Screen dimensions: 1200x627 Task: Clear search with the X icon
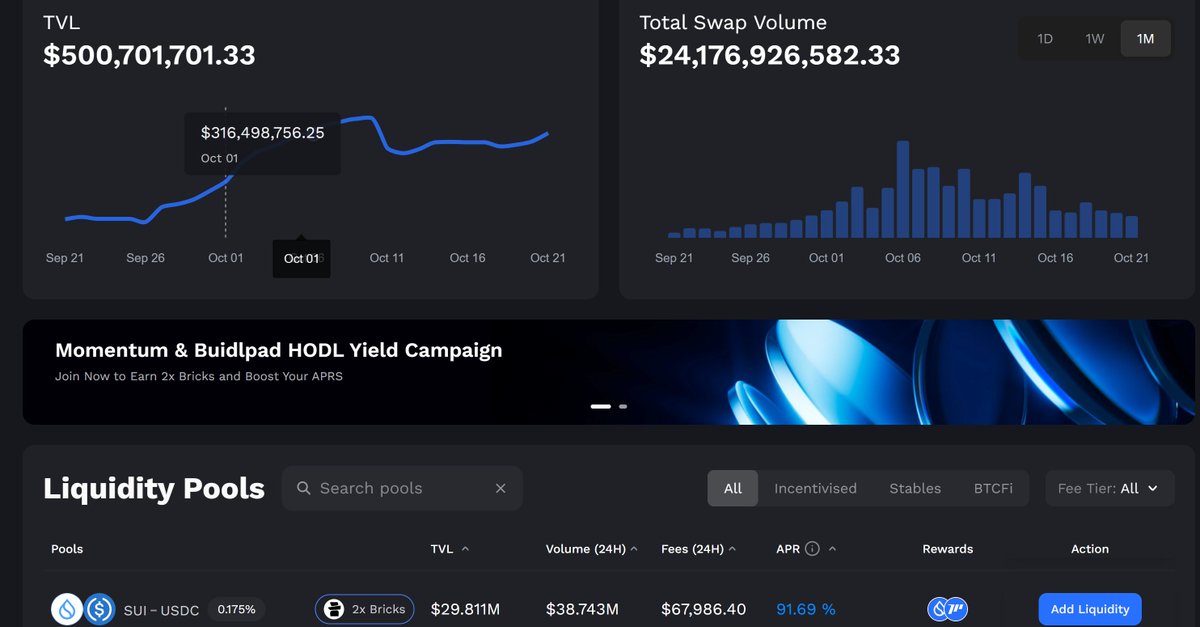[x=501, y=488]
